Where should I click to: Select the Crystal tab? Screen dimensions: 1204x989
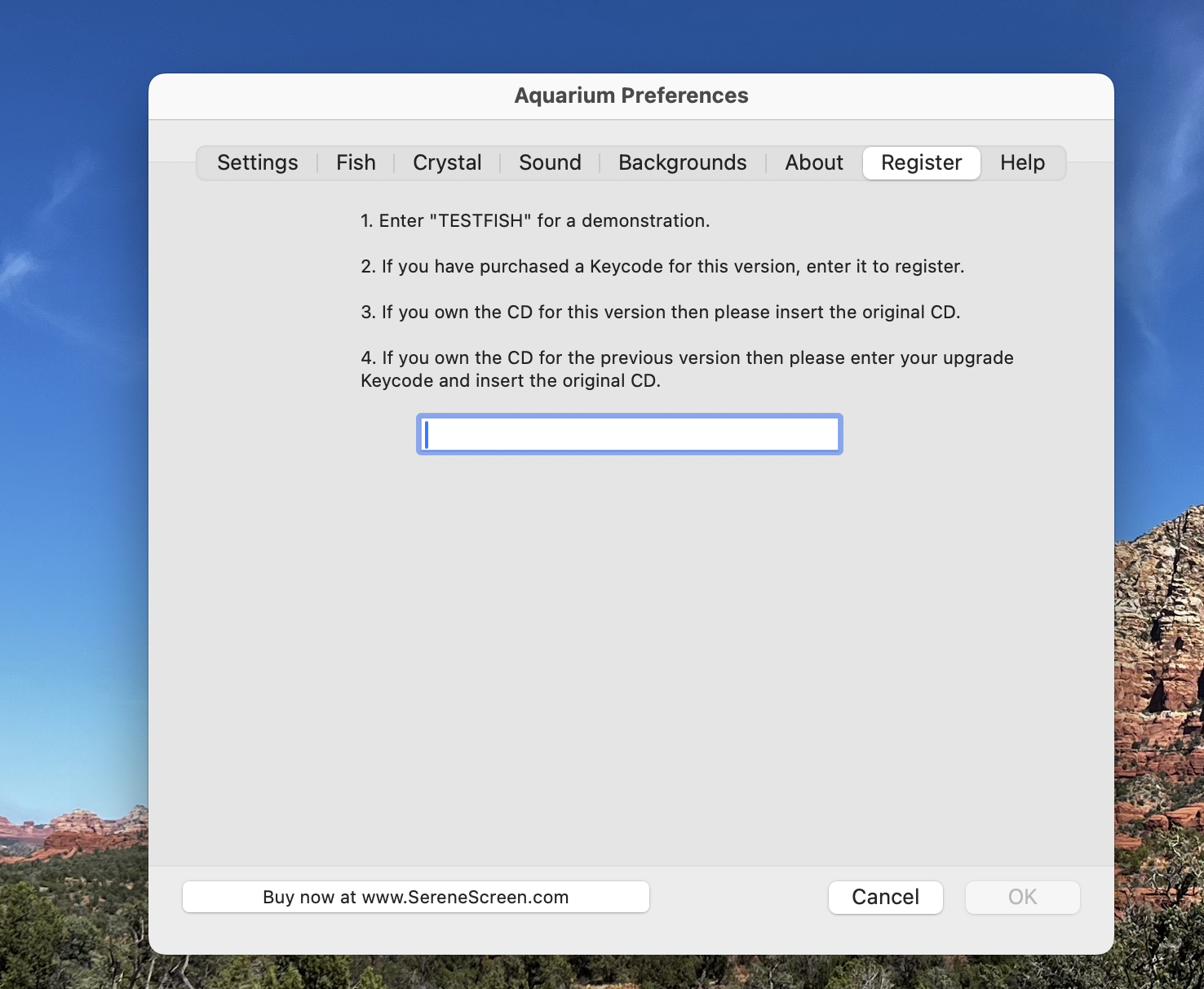tap(447, 162)
